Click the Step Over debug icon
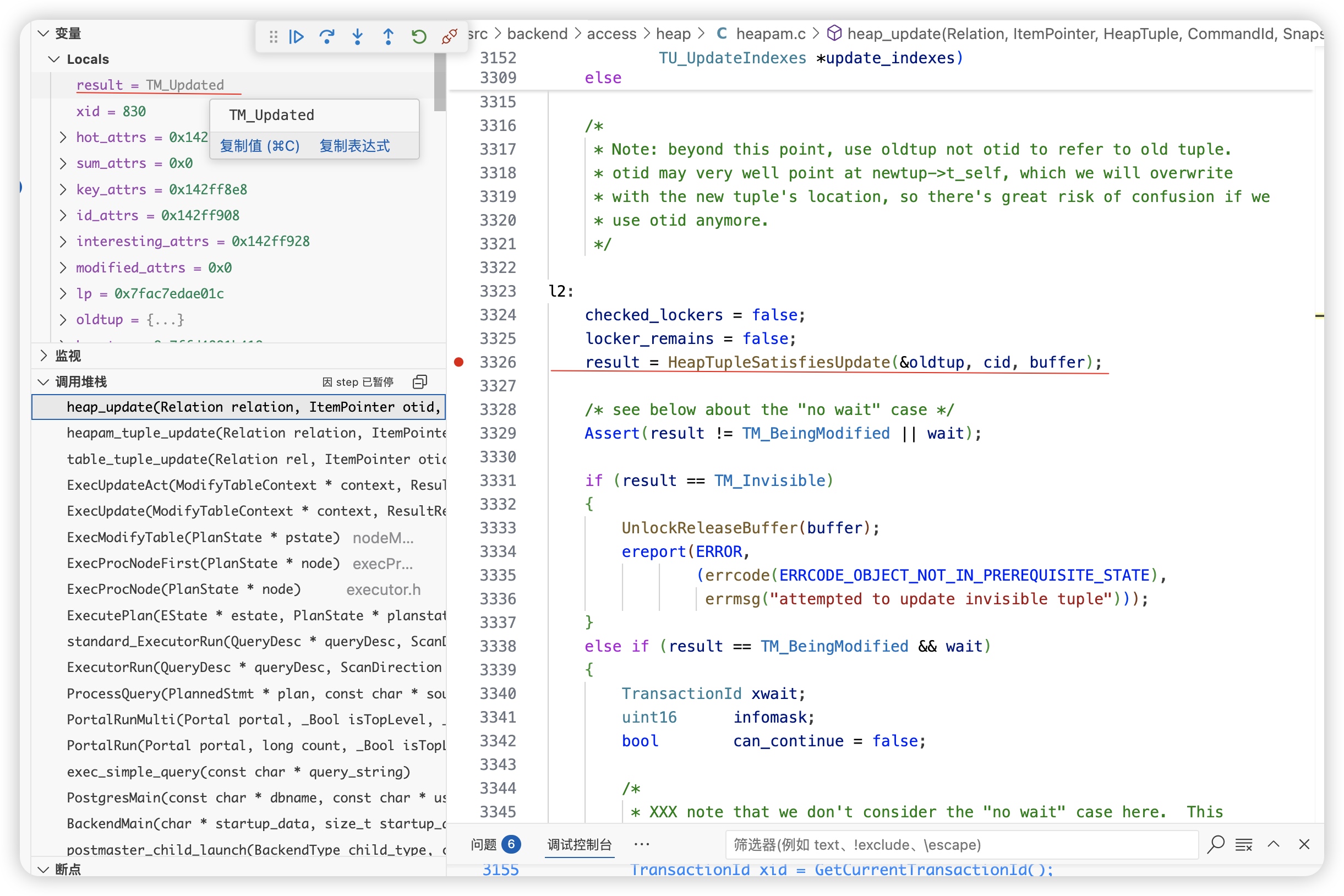The image size is (1344, 896). pos(327,37)
